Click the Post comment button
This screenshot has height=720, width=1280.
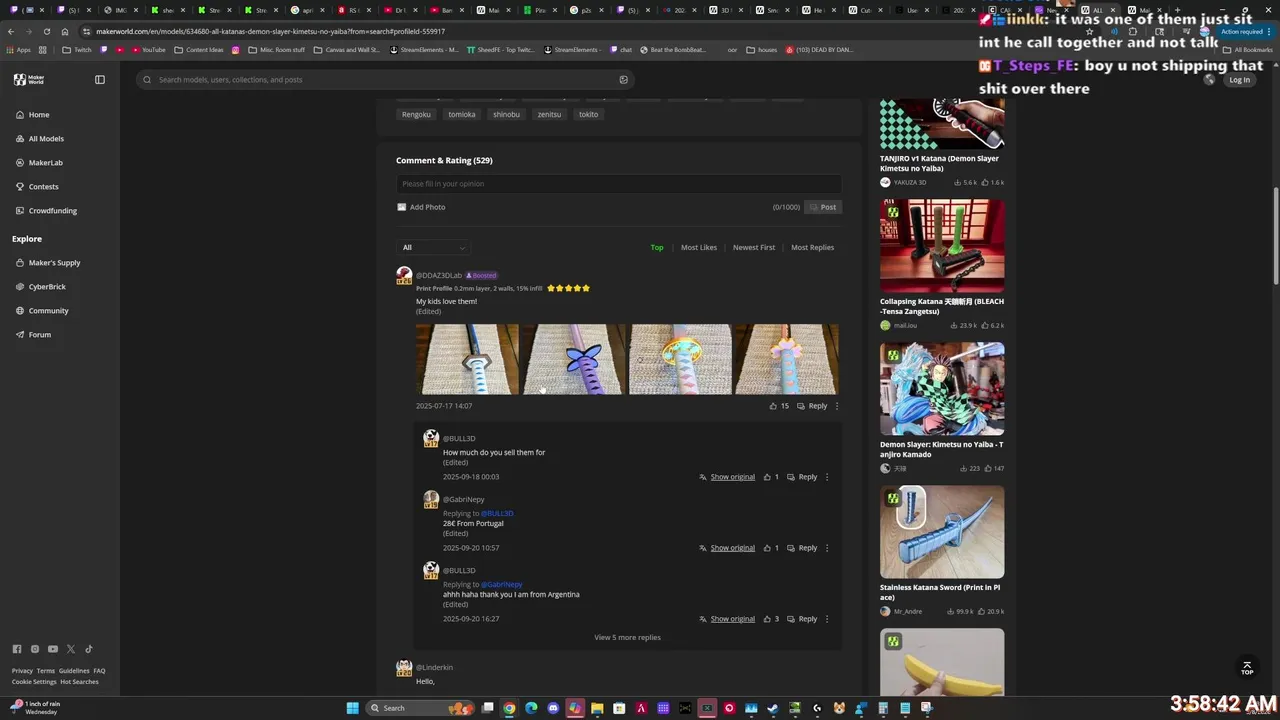823,207
